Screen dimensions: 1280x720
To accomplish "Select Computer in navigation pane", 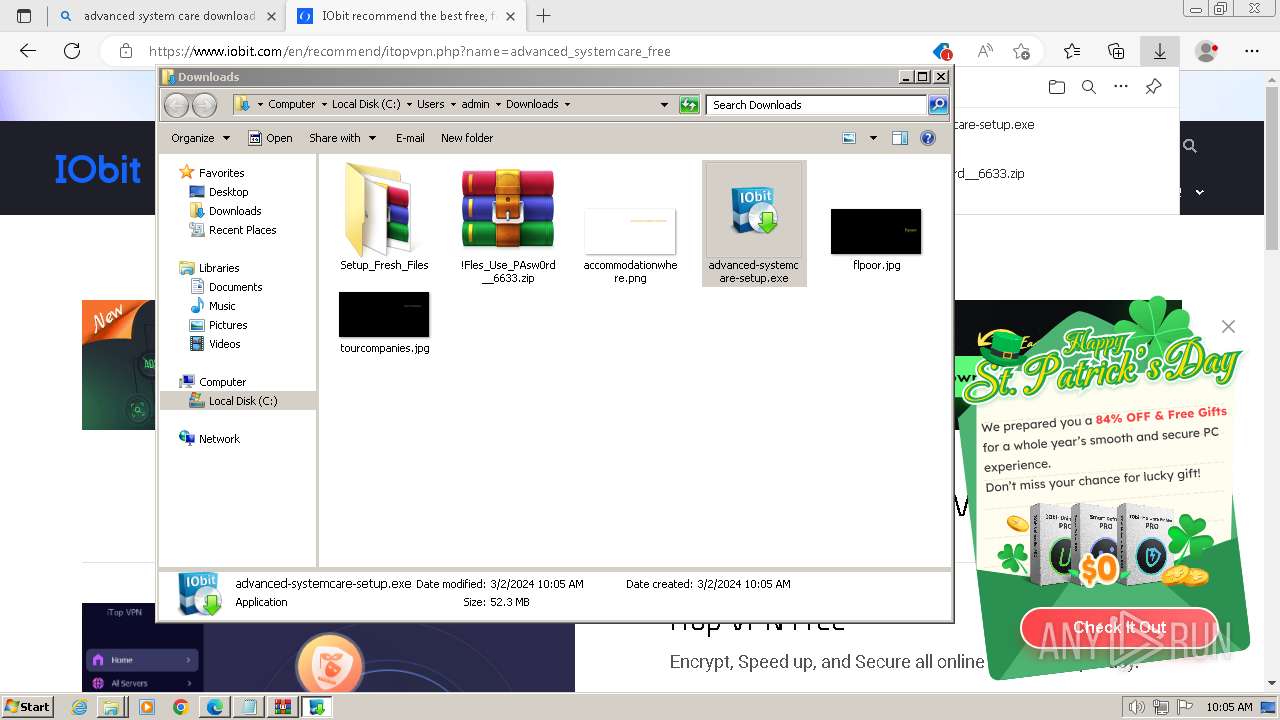I will (x=222, y=382).
